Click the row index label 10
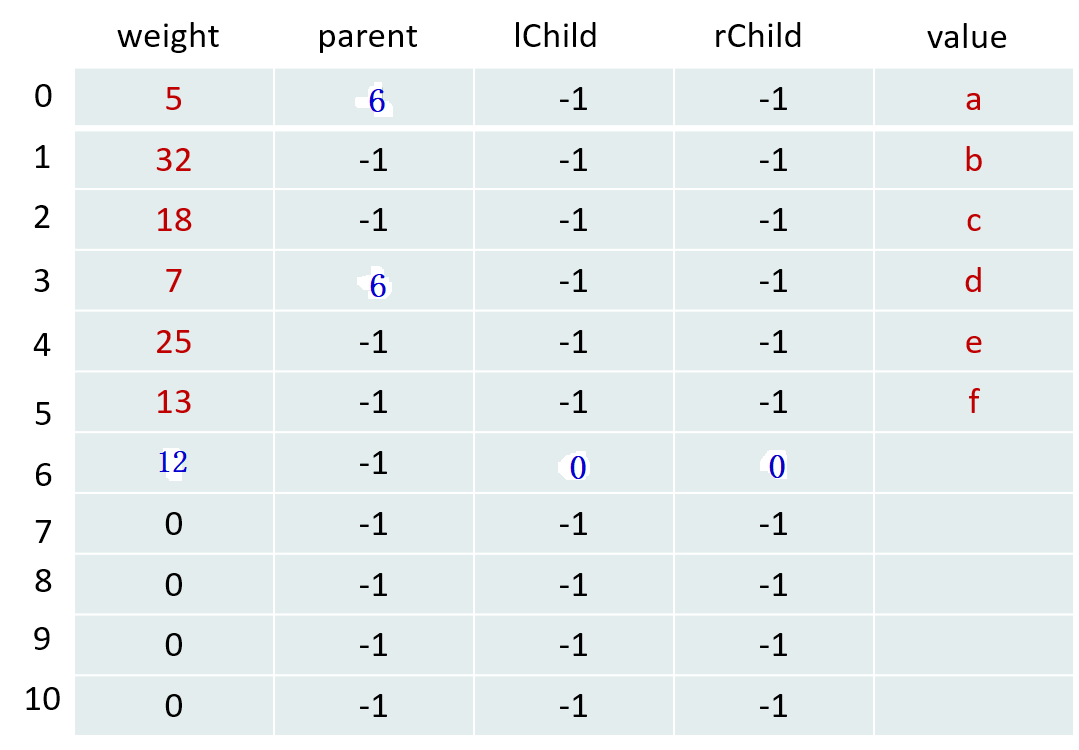 tap(42, 699)
